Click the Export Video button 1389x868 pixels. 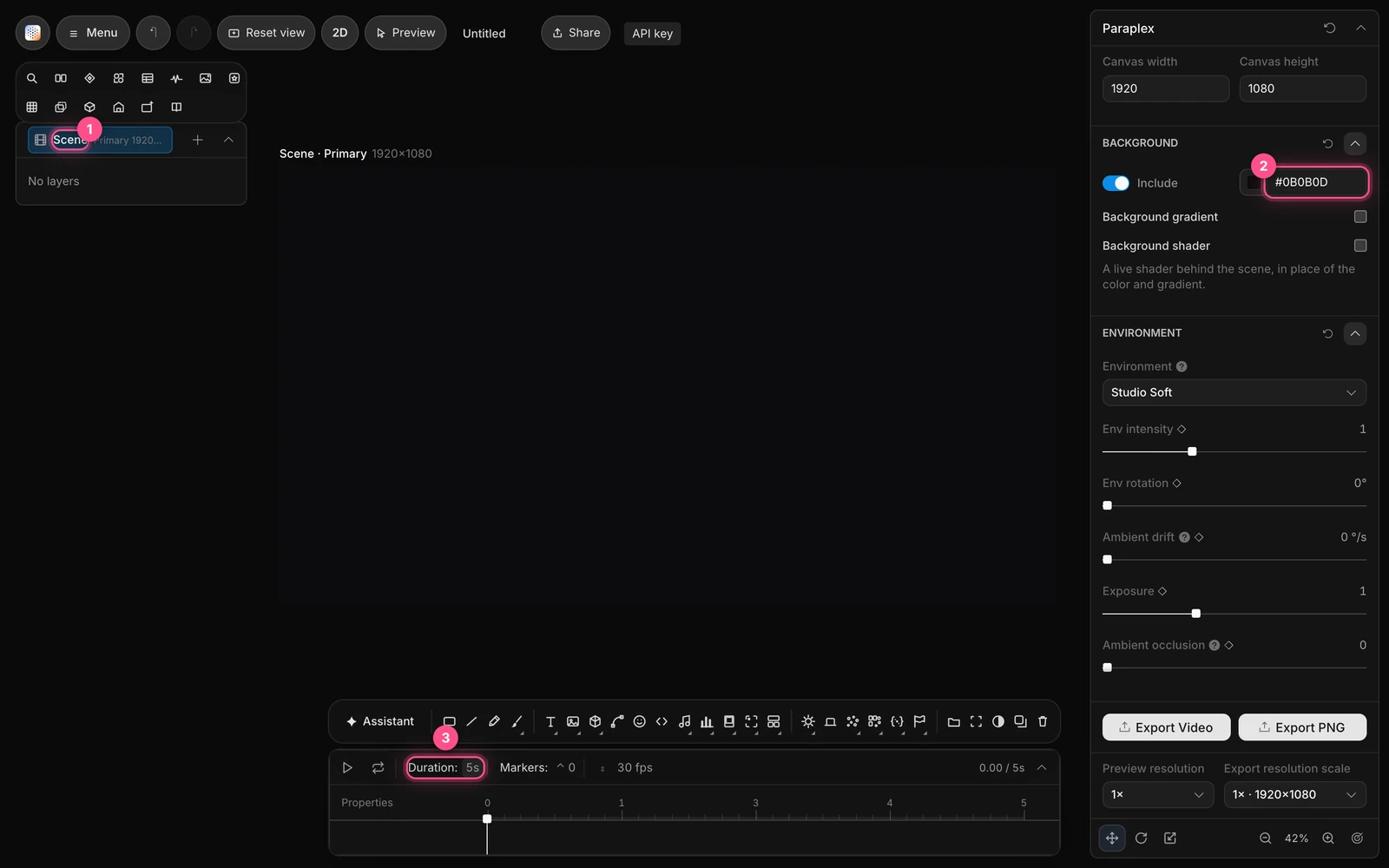tap(1166, 727)
